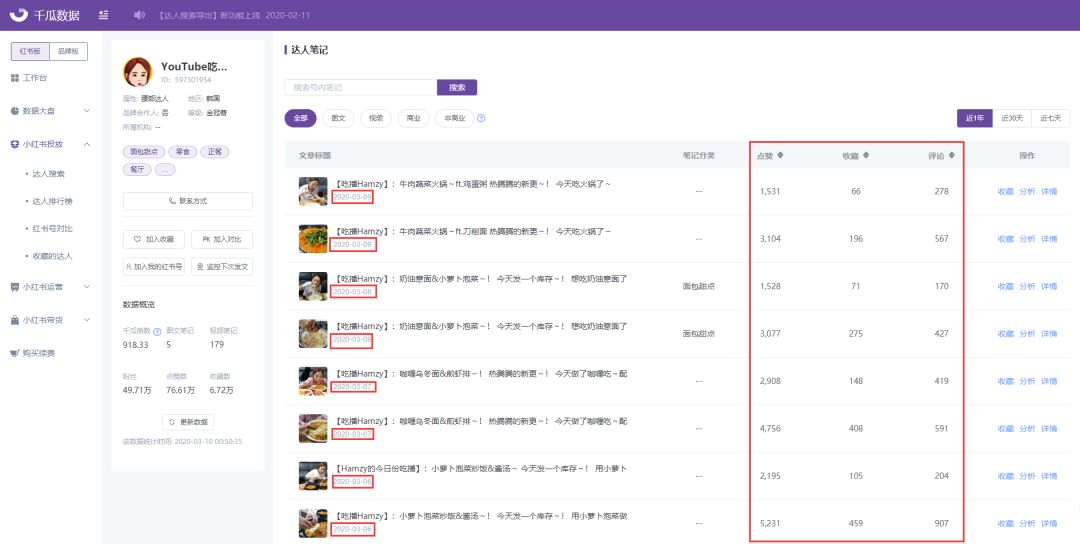Collapse the sidebar with the menu fold icon
Screen dimensions: 1080x544
point(103,14)
